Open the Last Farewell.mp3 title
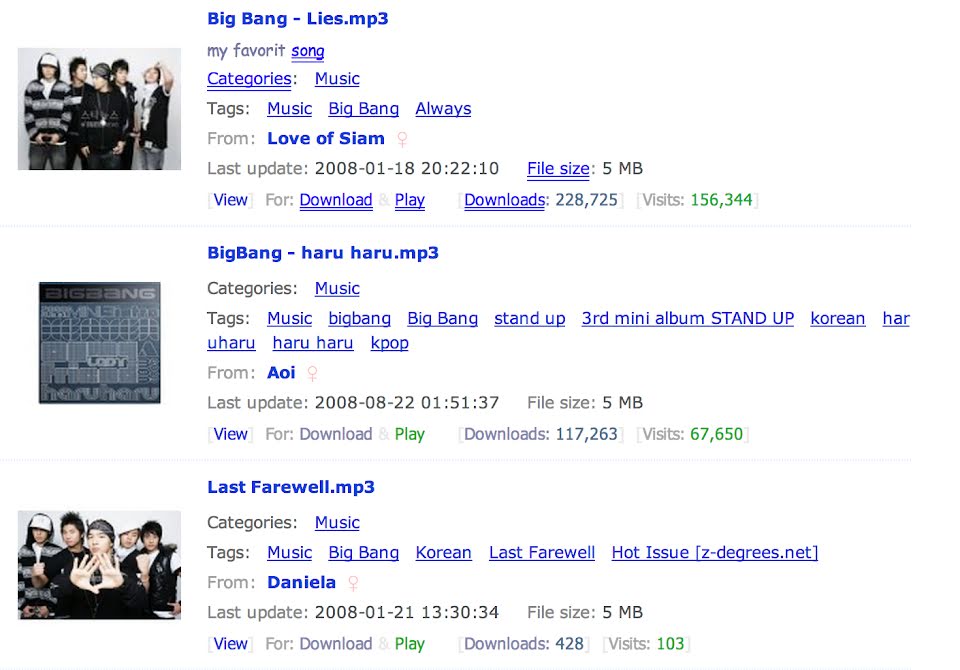Image resolution: width=960 pixels, height=670 pixels. click(x=291, y=487)
